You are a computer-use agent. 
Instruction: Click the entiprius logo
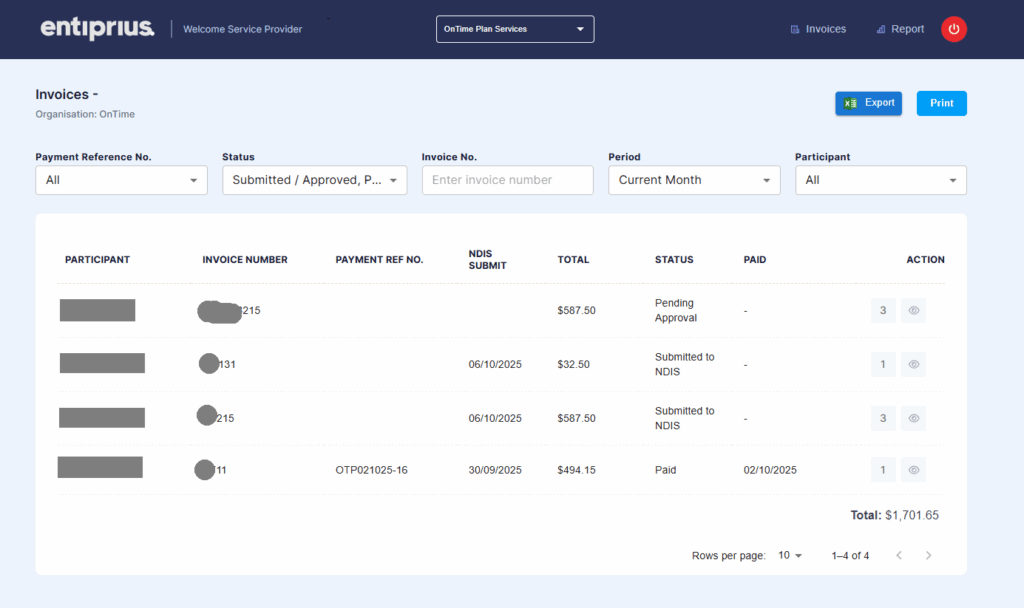pyautogui.click(x=97, y=29)
